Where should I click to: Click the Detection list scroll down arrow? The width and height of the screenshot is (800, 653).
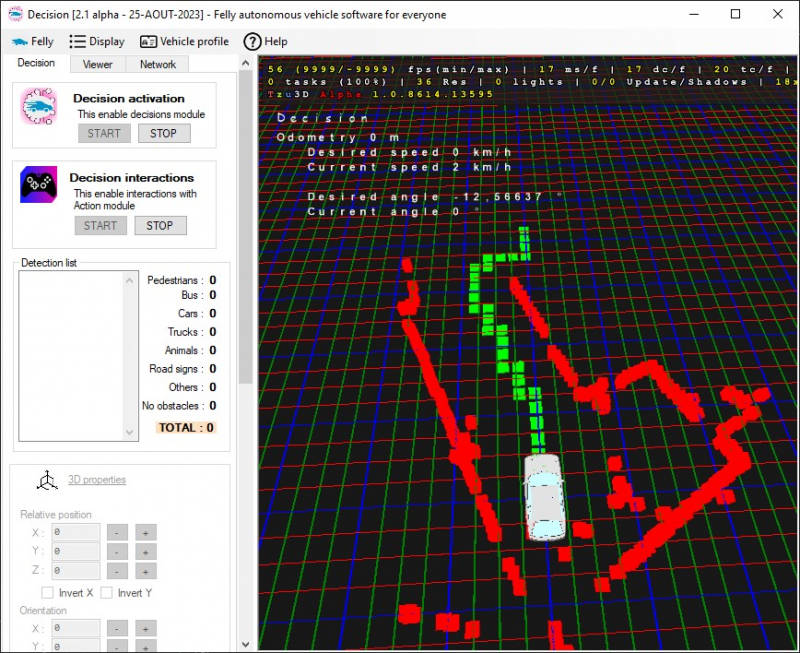point(130,432)
